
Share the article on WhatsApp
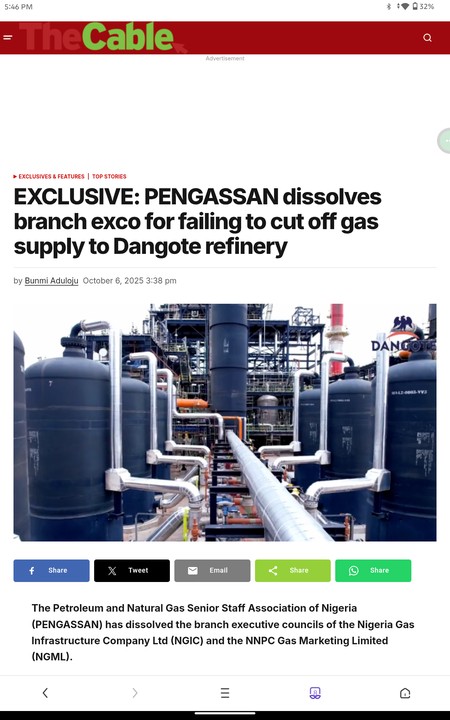click(x=373, y=570)
